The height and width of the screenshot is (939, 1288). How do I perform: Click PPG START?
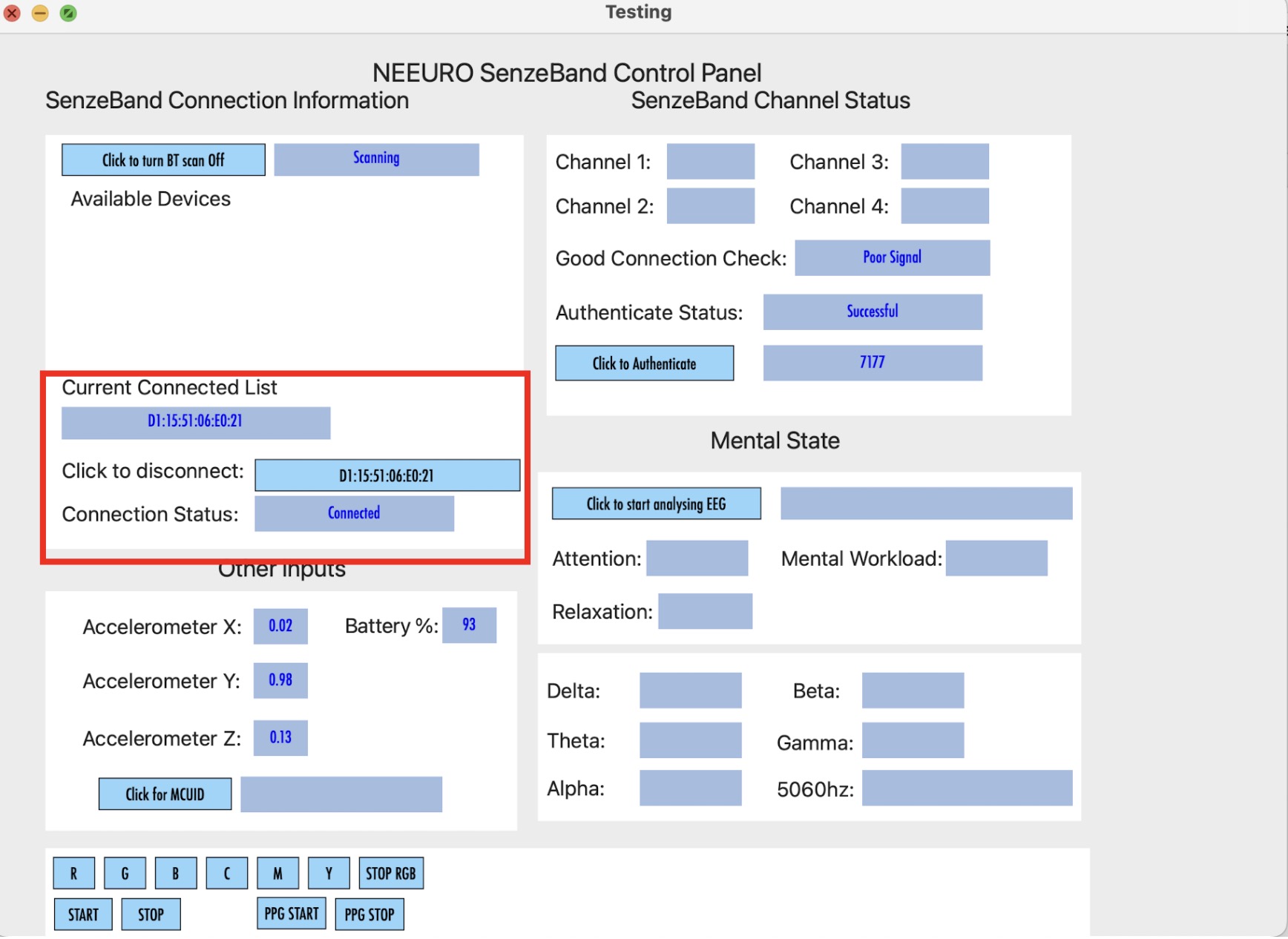pyautogui.click(x=291, y=913)
